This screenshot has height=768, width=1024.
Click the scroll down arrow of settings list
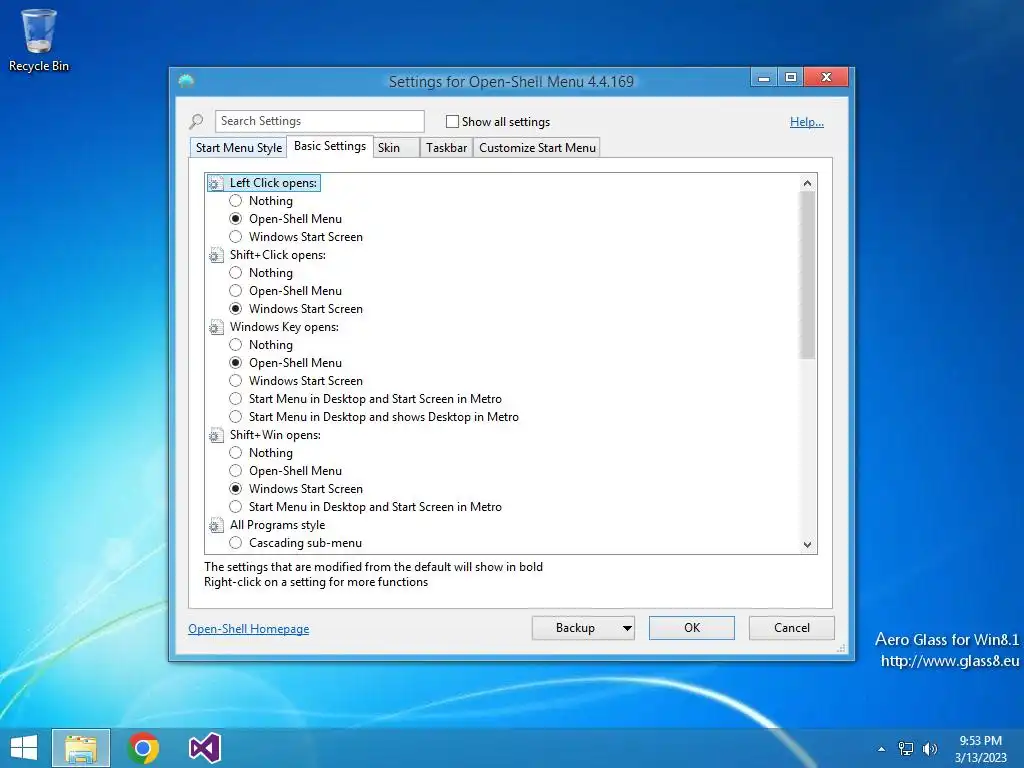[x=807, y=545]
